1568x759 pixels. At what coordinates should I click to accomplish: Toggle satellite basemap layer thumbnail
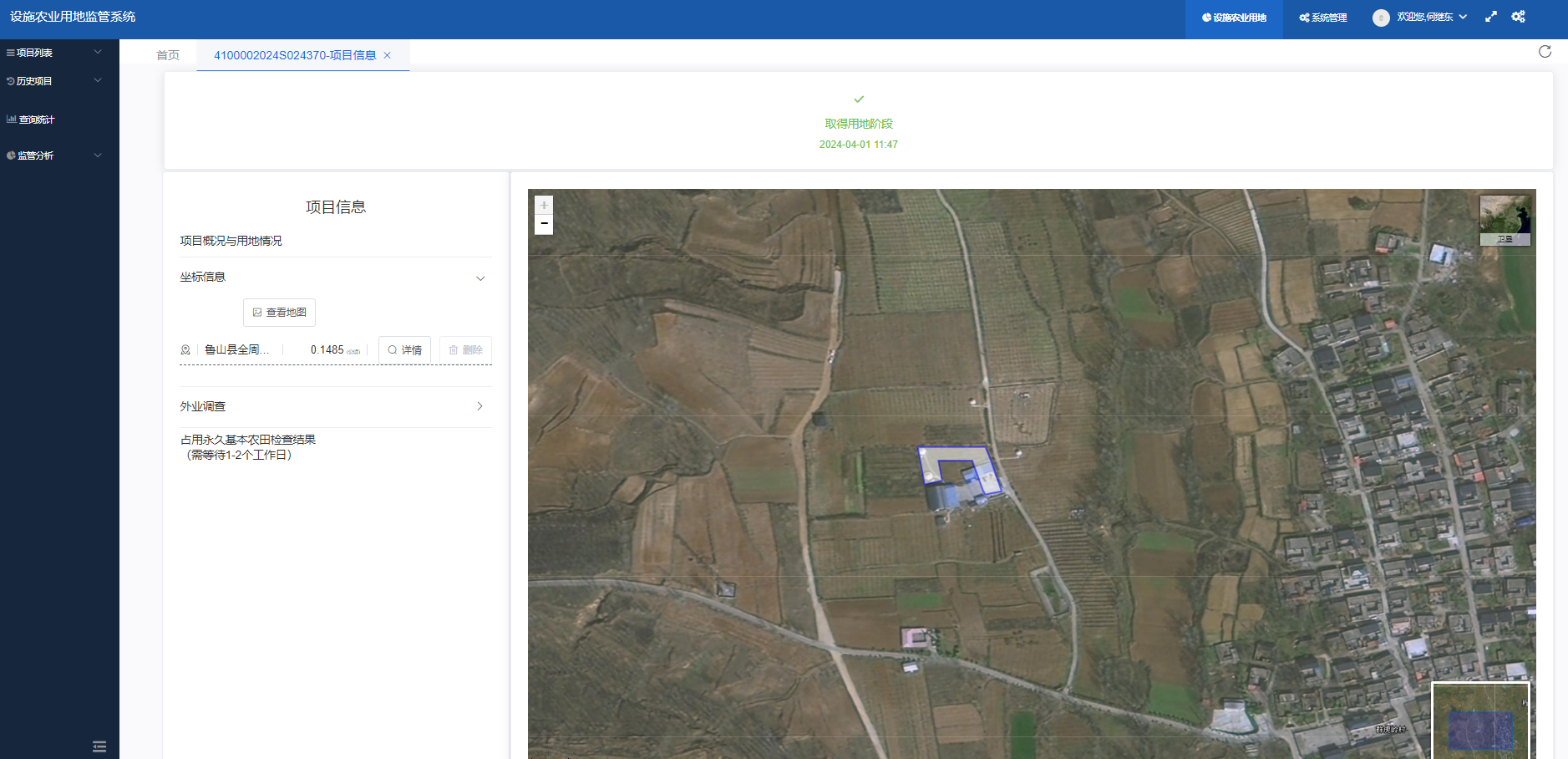pyautogui.click(x=1505, y=220)
